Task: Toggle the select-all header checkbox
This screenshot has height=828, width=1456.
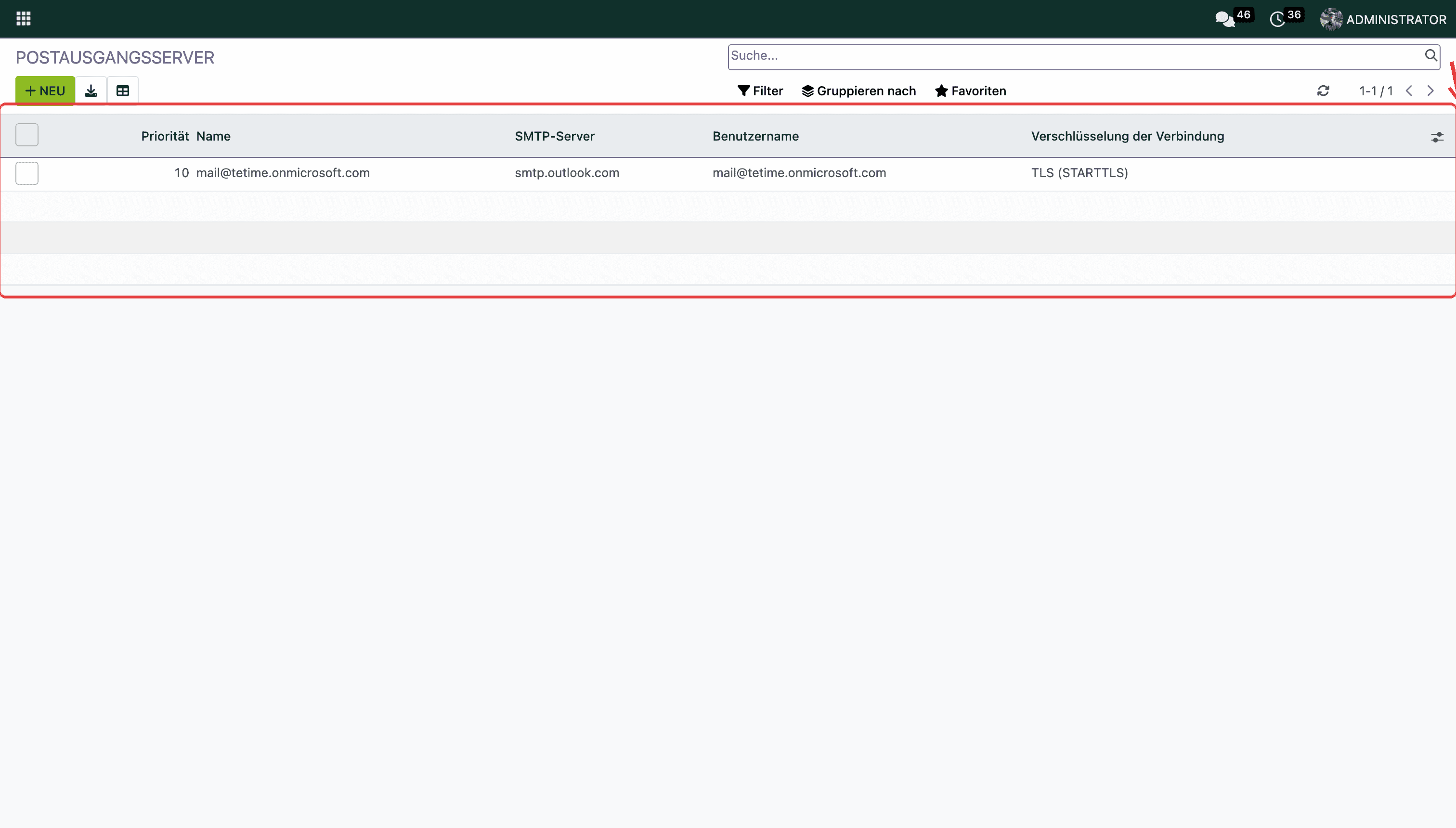Action: coord(27,135)
